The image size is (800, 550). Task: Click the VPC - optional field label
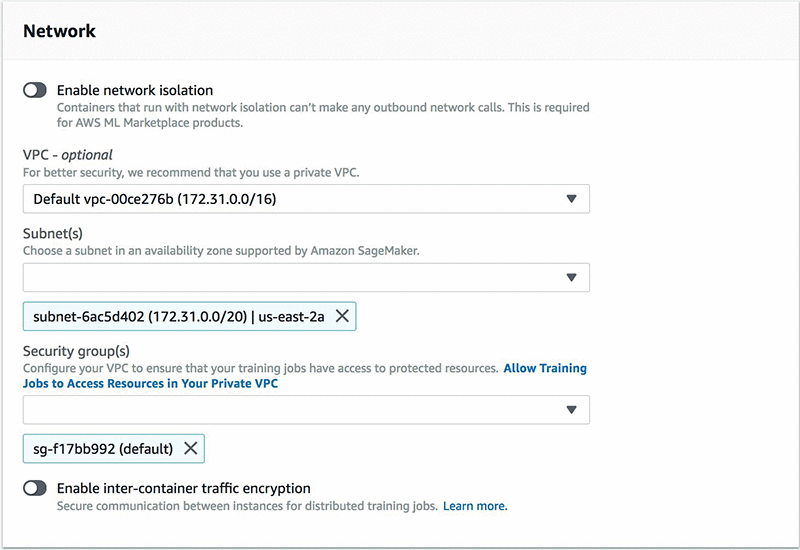[x=68, y=155]
